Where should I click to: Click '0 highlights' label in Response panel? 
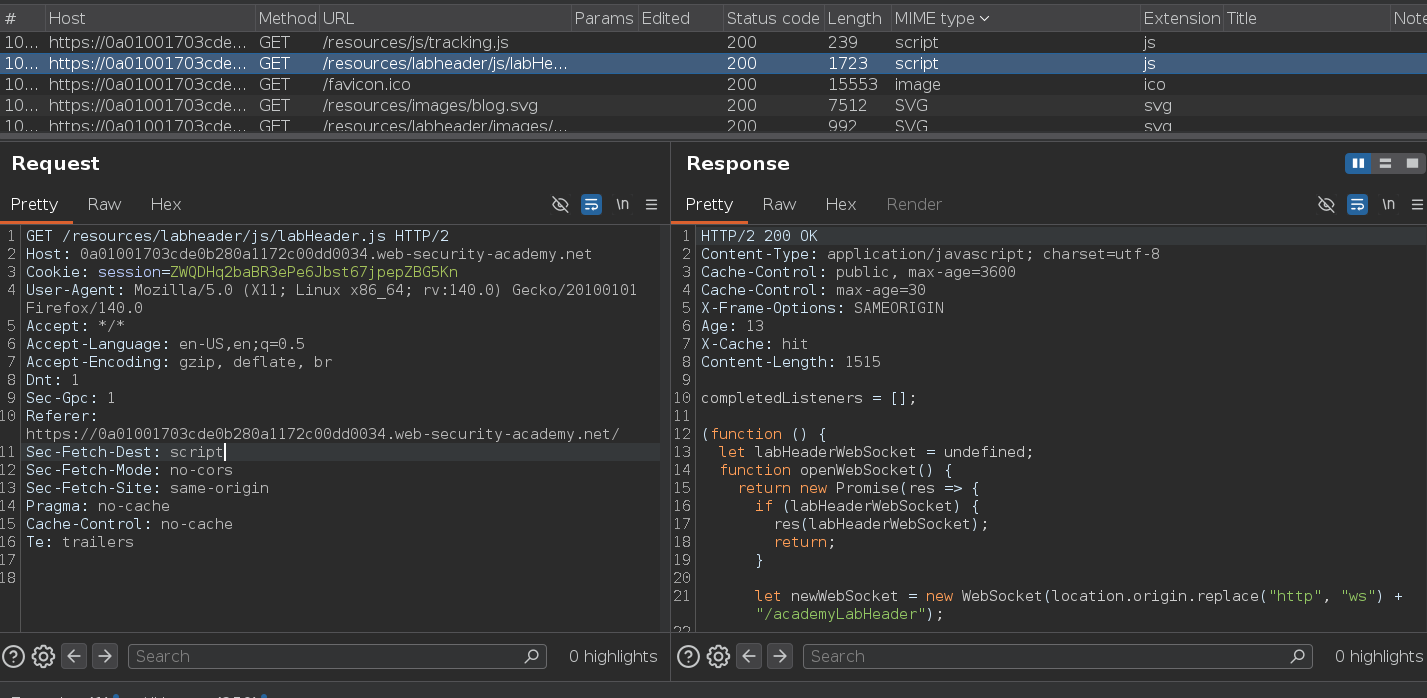coord(1379,656)
